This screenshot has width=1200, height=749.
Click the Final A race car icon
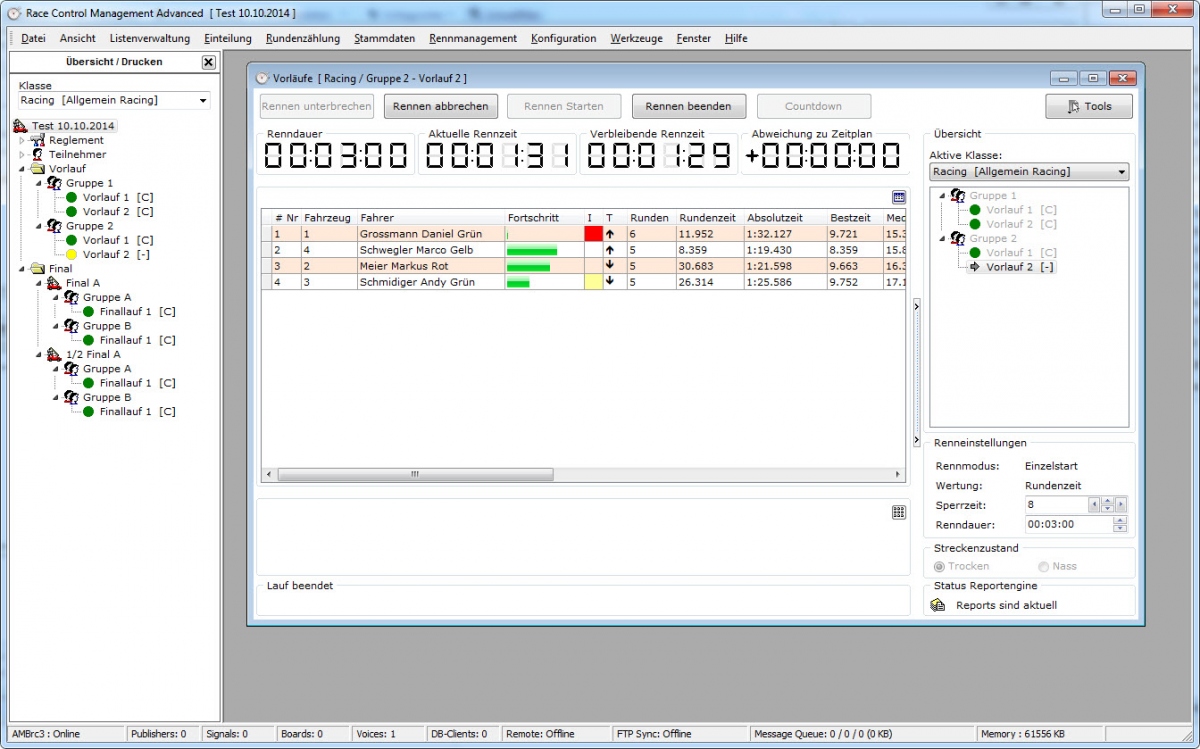pyautogui.click(x=54, y=283)
